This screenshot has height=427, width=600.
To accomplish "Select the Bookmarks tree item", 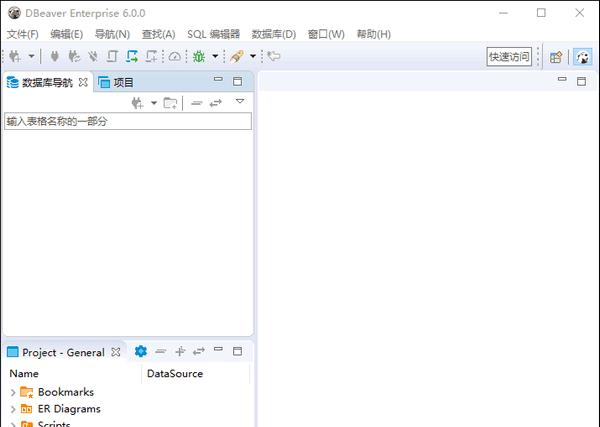I will click(x=66, y=392).
